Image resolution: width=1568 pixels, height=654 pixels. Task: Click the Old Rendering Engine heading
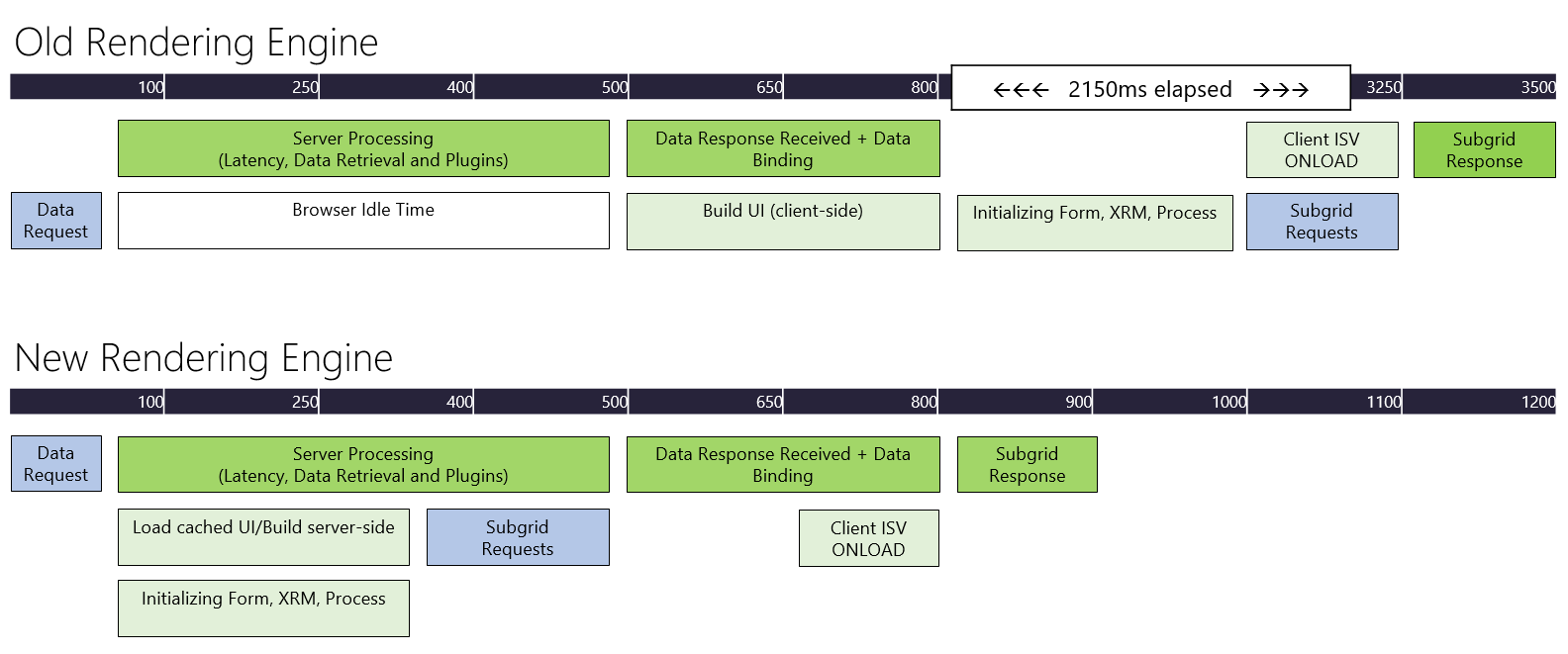coord(196,43)
